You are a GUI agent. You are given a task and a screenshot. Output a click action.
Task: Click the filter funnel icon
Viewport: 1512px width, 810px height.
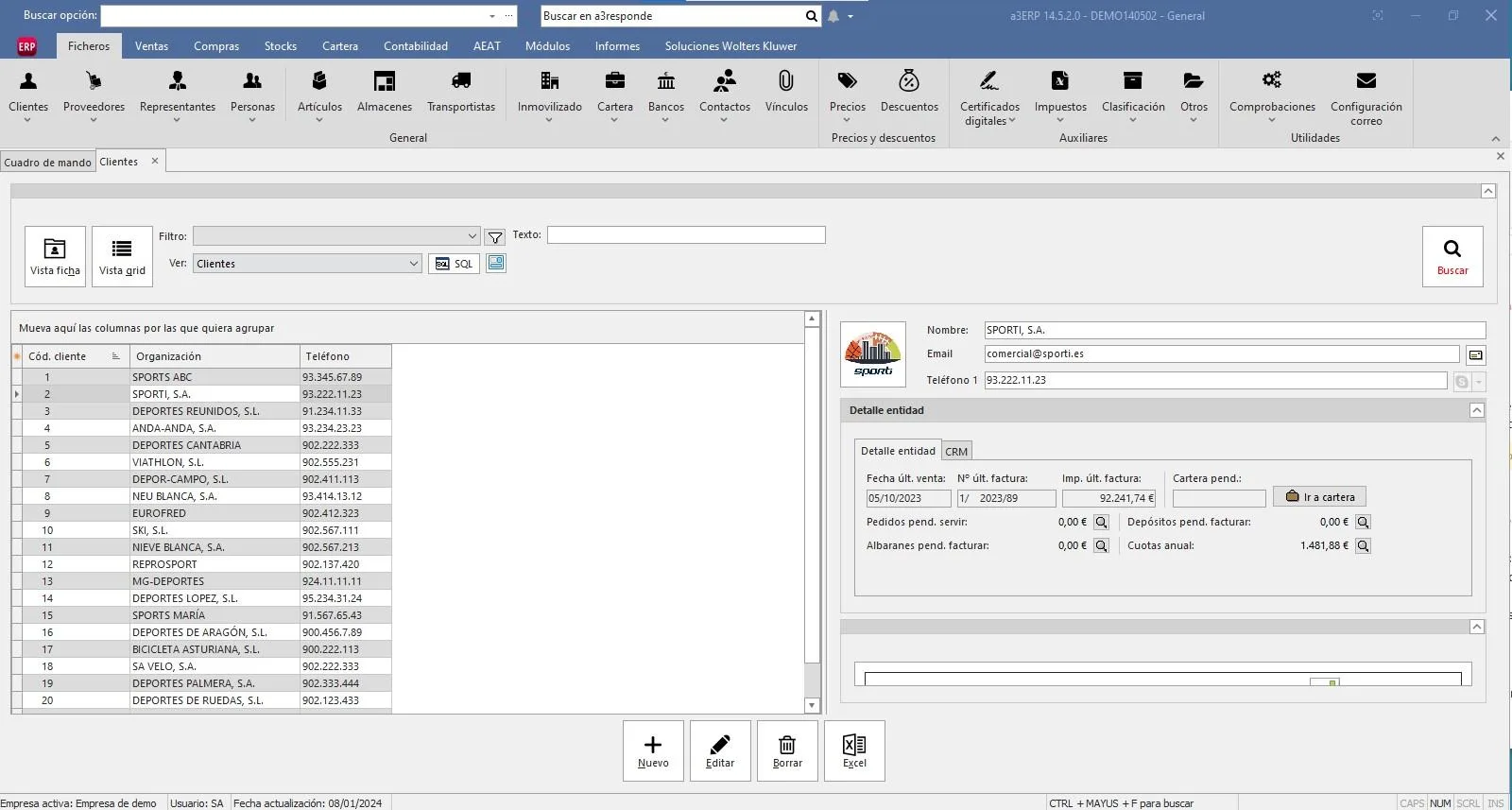[495, 236]
